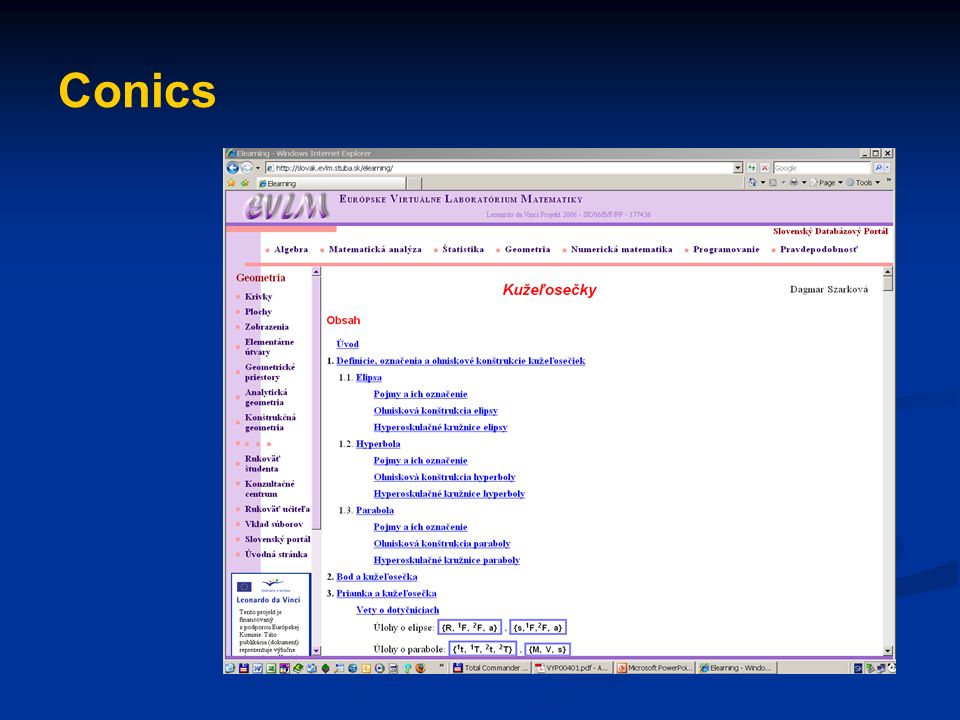Select the Elearning browser tab
The width and height of the screenshot is (960, 720).
[331, 184]
